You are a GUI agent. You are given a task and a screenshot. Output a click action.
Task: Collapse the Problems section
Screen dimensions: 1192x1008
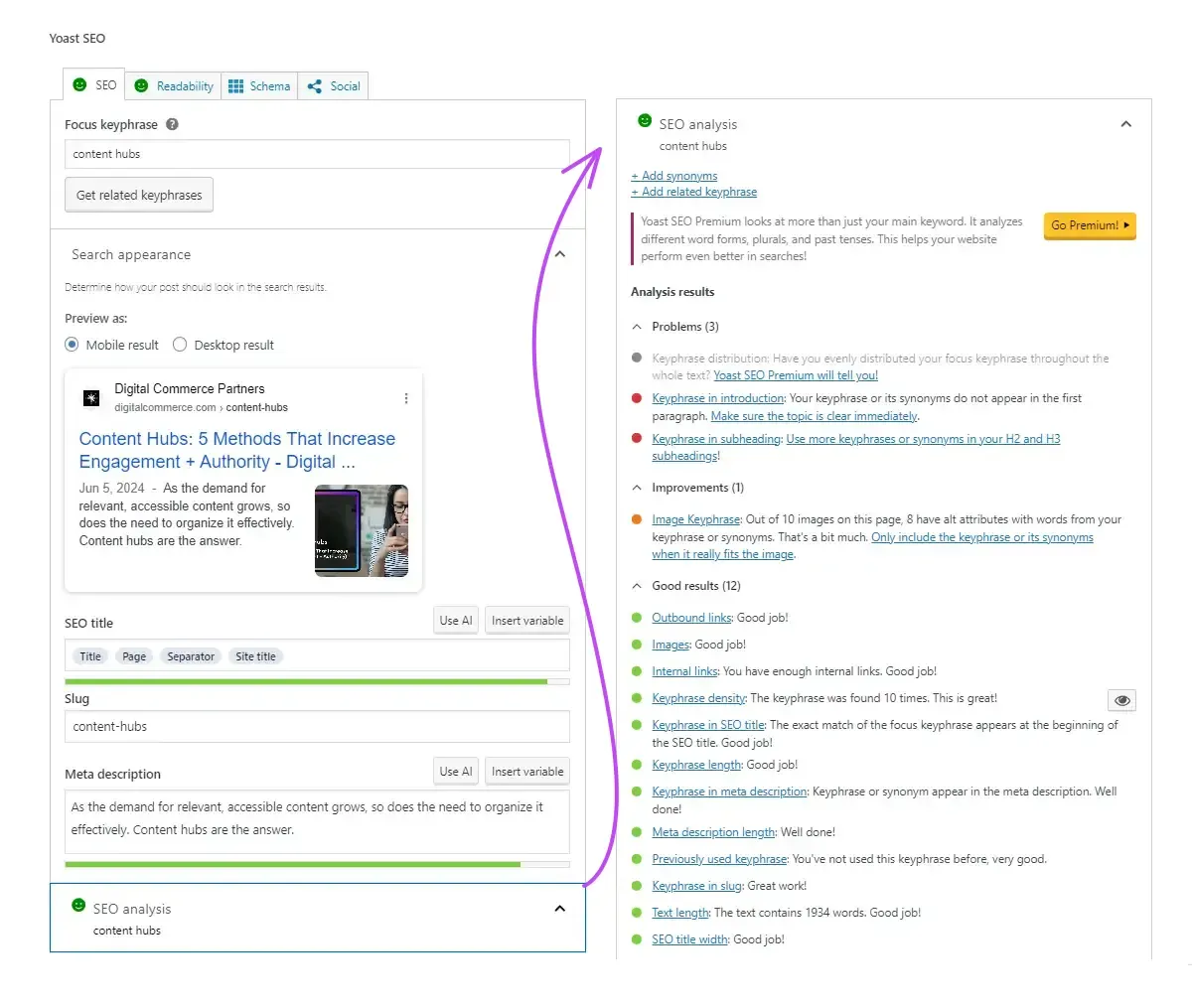(635, 326)
